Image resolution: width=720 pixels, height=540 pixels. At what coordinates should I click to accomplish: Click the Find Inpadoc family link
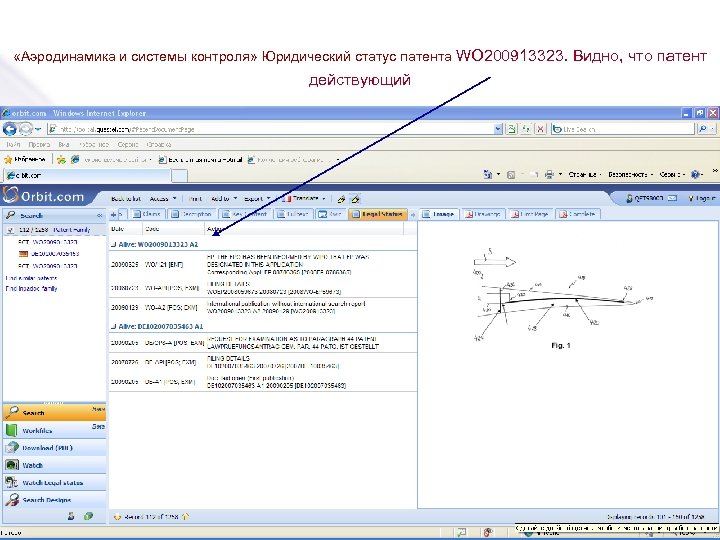point(31,289)
